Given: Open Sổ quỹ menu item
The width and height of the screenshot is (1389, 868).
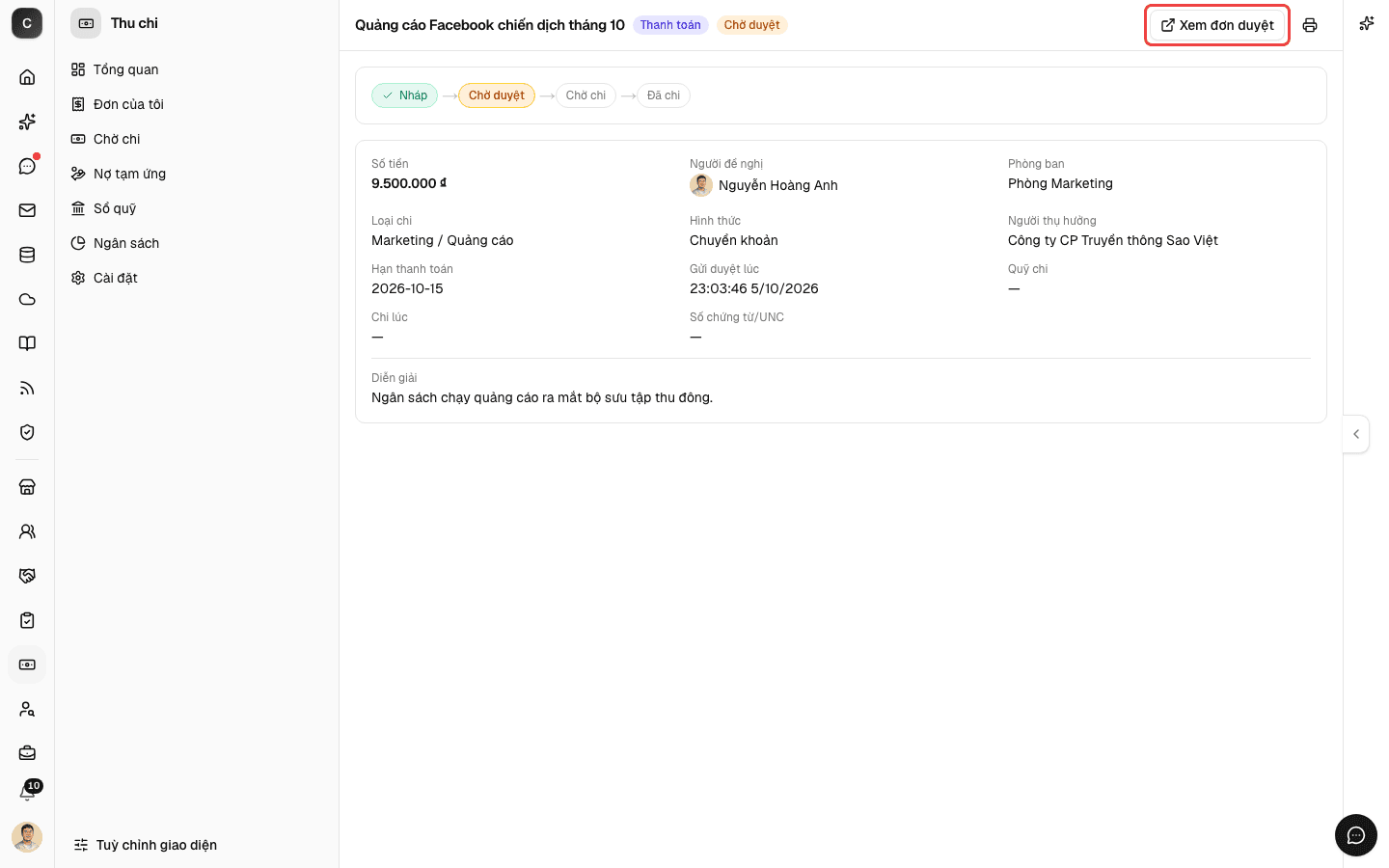Looking at the screenshot, I should click(x=197, y=208).
